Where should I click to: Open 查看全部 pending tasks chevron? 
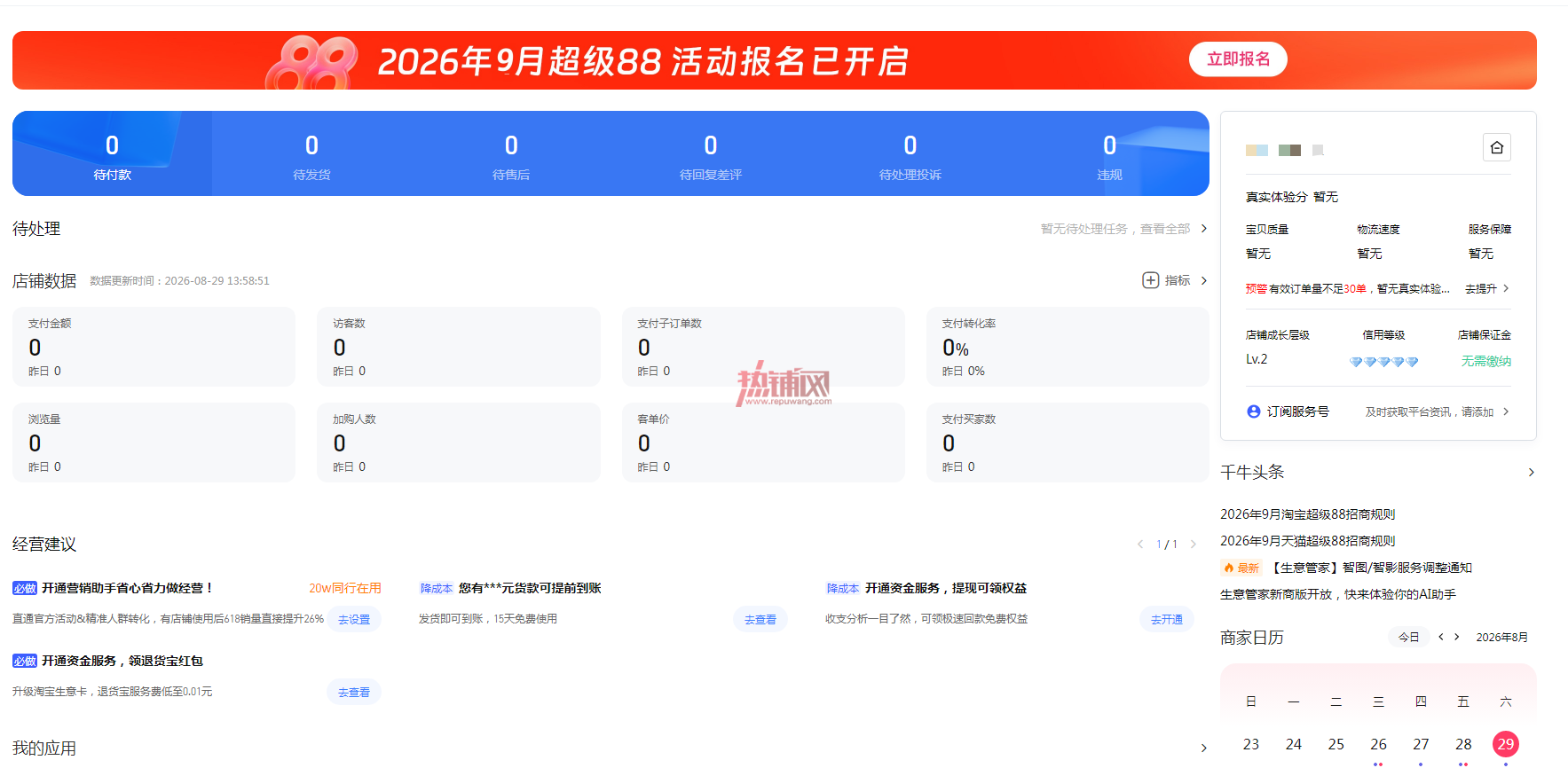pyautogui.click(x=1203, y=229)
